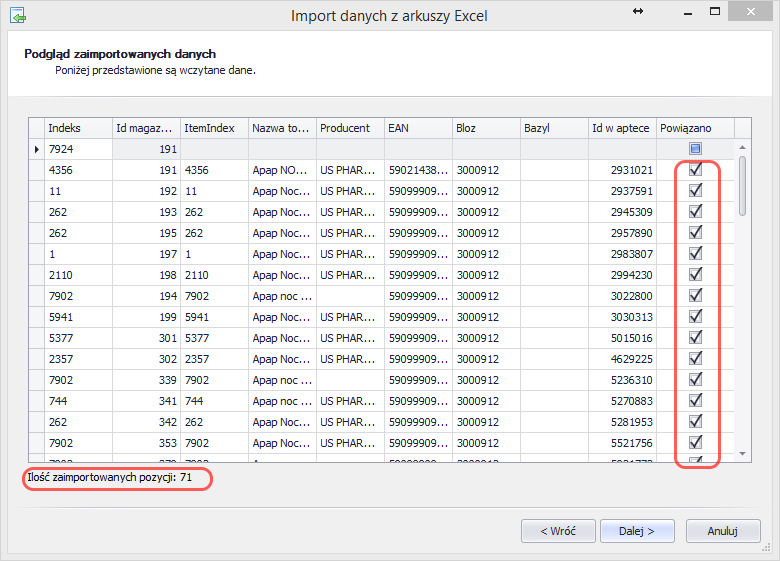Image resolution: width=780 pixels, height=561 pixels.
Task: Click the scroll down arrow of the table
Action: coord(742,454)
